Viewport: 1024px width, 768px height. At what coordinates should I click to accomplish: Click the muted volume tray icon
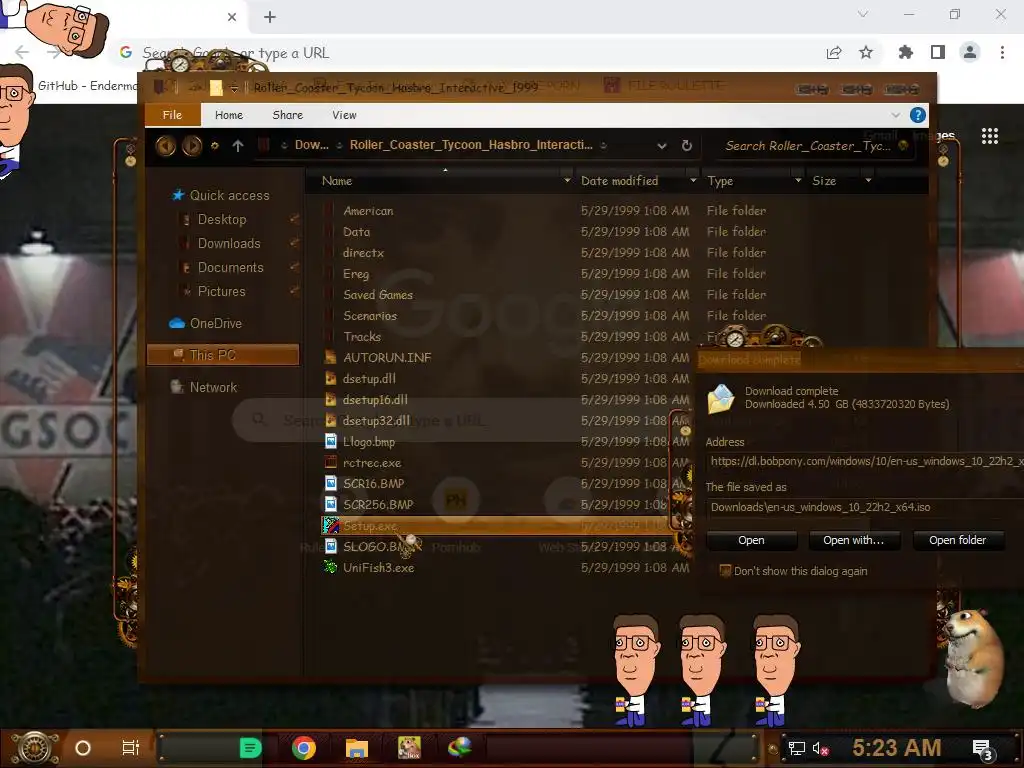coord(820,748)
